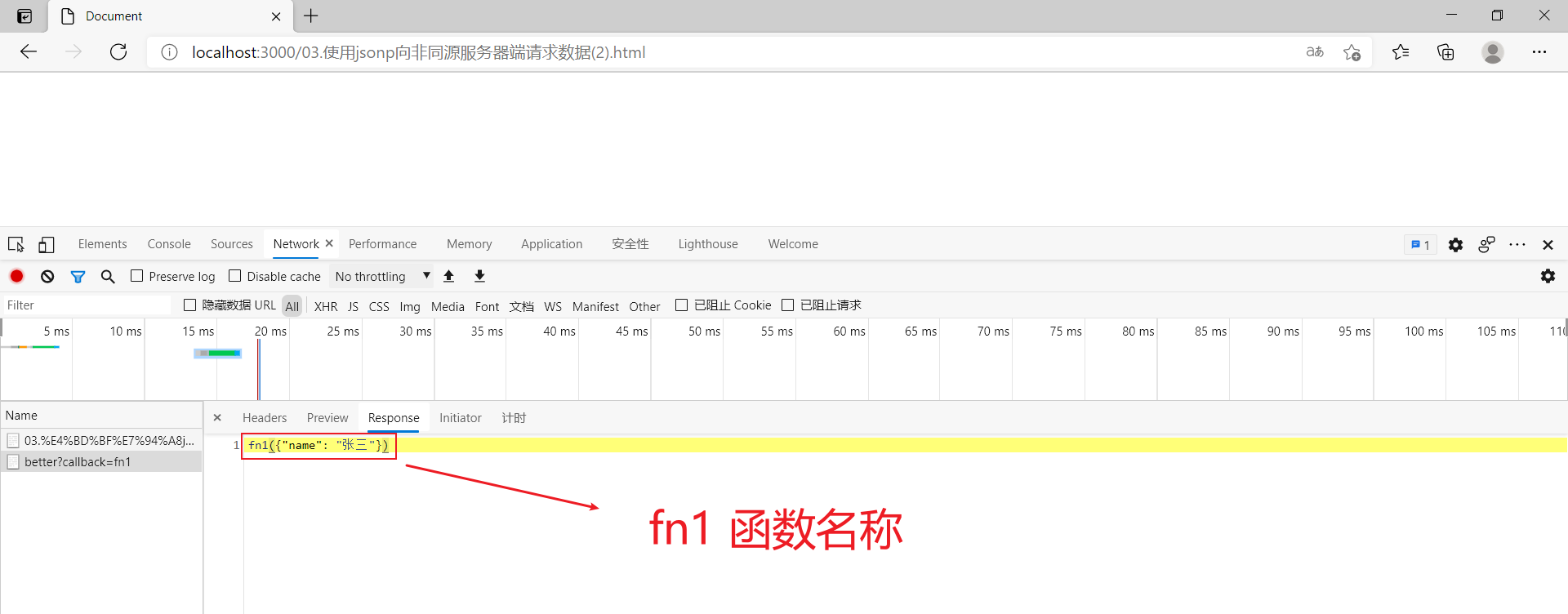Select the 03.%E4%BD%BF... request row
Viewport: 1568px width, 614px height.
(x=101, y=440)
